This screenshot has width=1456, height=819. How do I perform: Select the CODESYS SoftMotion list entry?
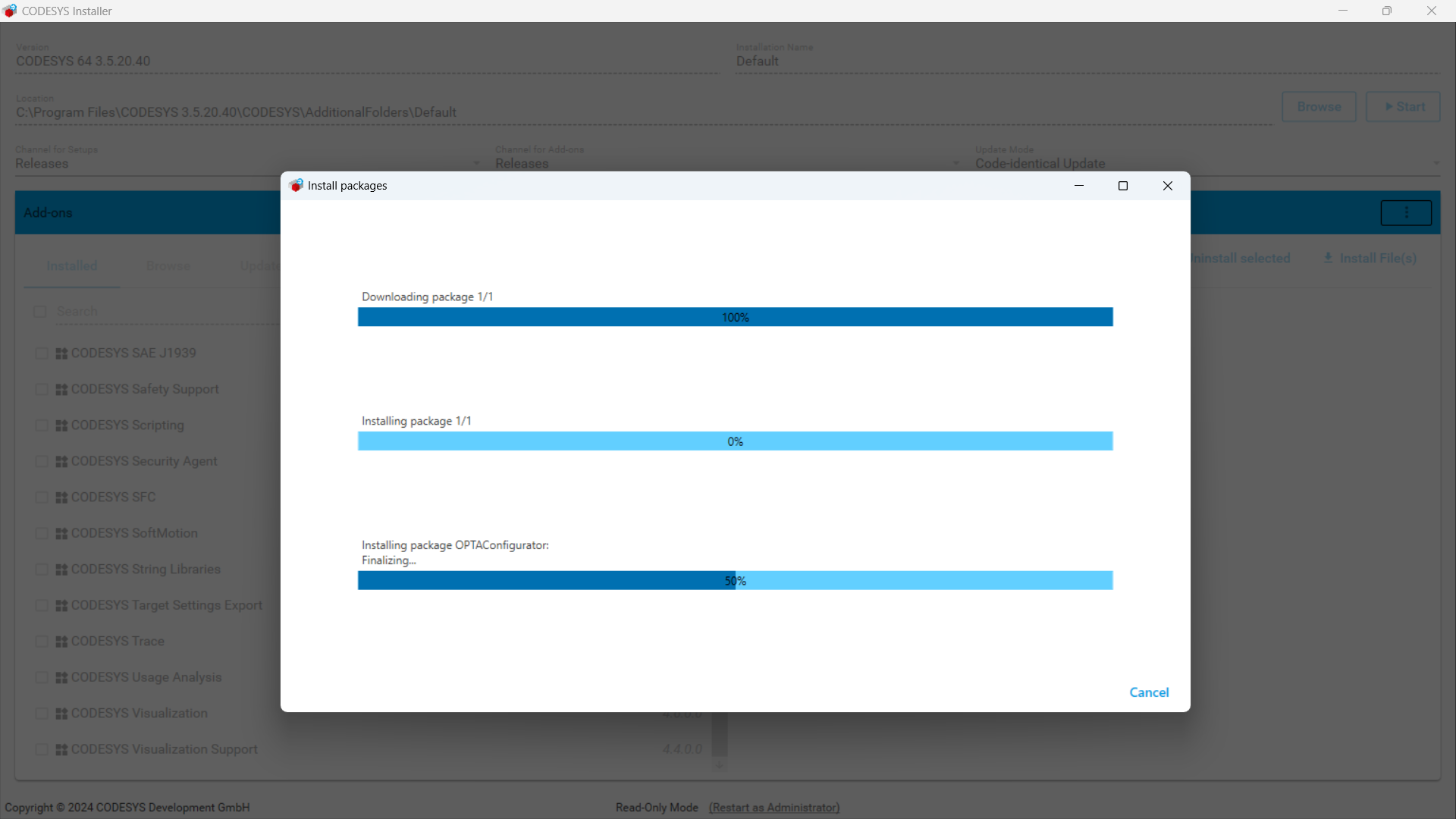pyautogui.click(x=134, y=534)
